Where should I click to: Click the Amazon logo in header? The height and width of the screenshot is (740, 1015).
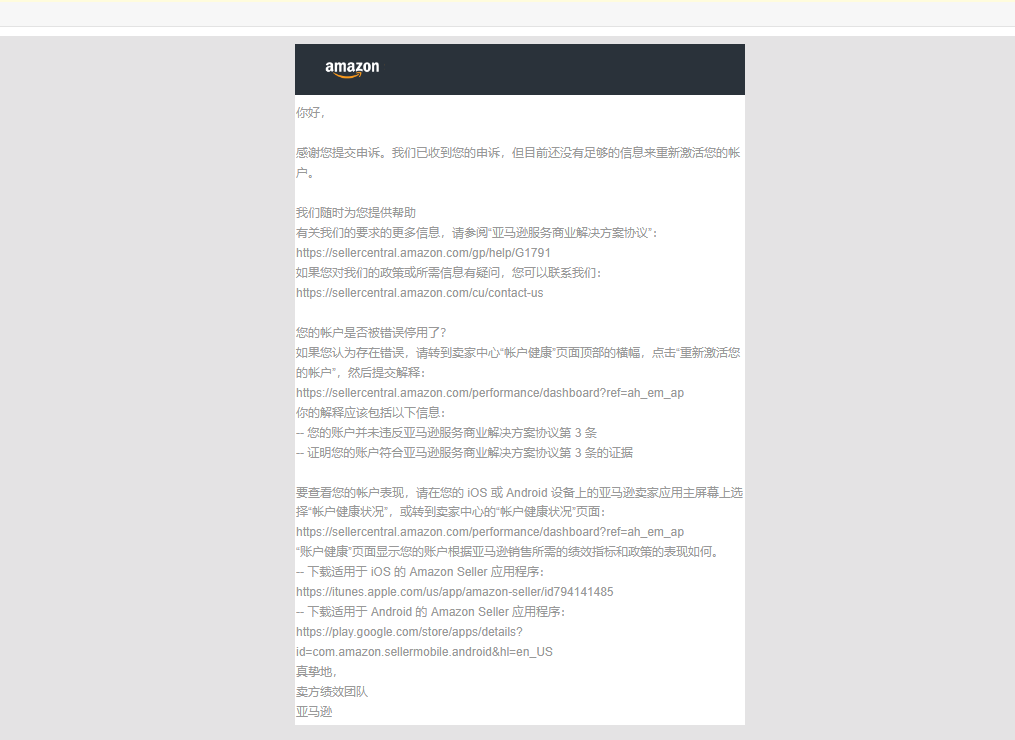tap(352, 69)
